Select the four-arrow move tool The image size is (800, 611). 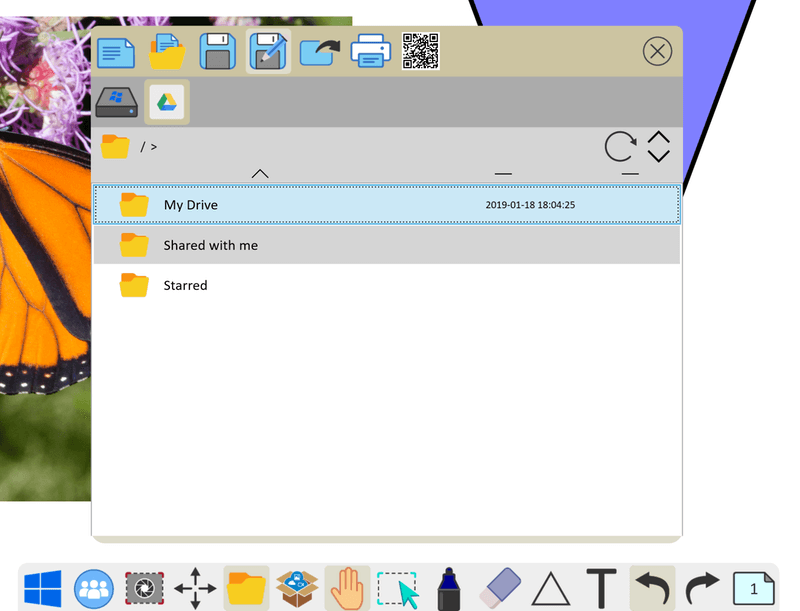click(x=195, y=589)
